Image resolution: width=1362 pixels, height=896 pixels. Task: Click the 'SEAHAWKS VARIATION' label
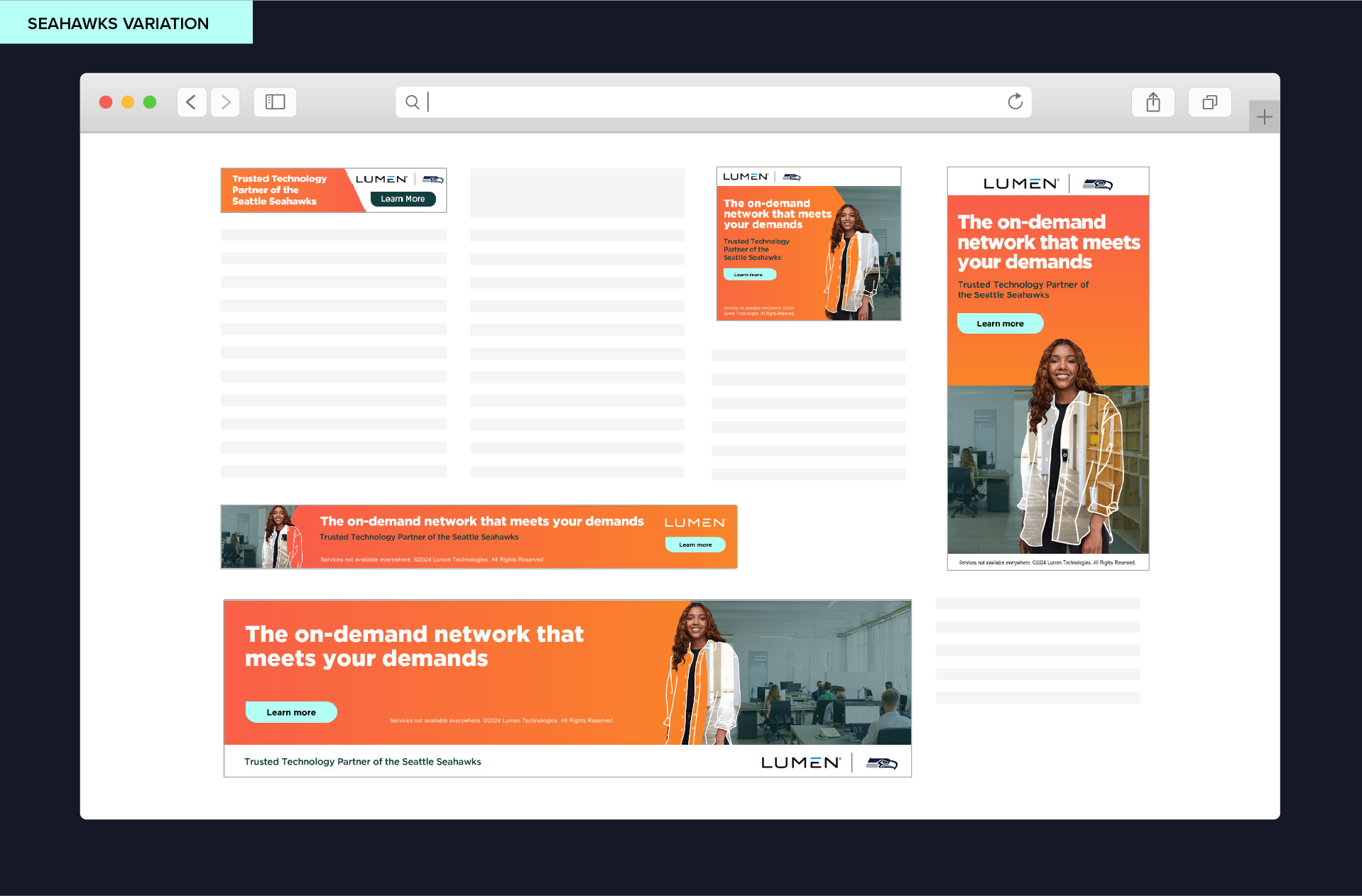[x=119, y=23]
